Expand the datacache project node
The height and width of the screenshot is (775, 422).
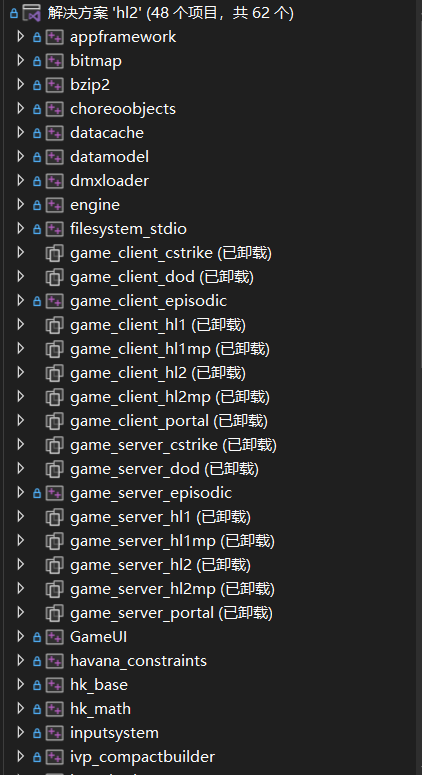click(x=20, y=132)
